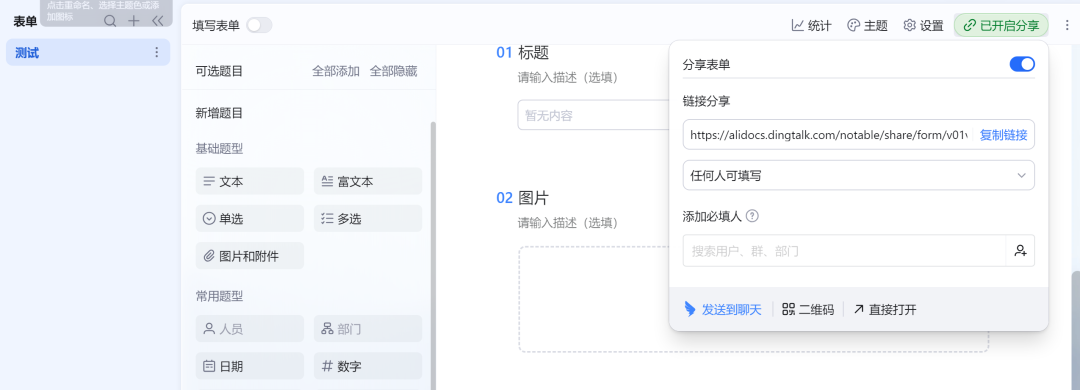This screenshot has width=1080, height=390.
Task: Add a 图片和附件 question
Action: click(249, 256)
